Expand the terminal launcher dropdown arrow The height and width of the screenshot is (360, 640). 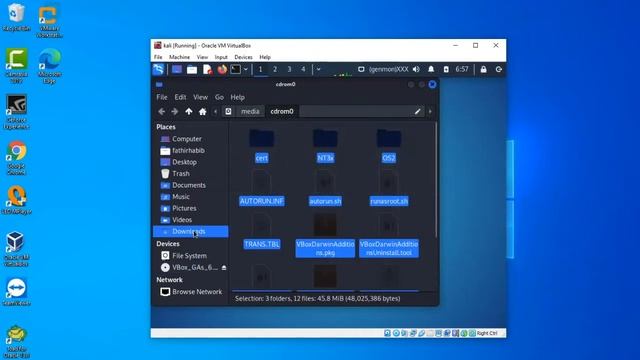tap(246, 69)
